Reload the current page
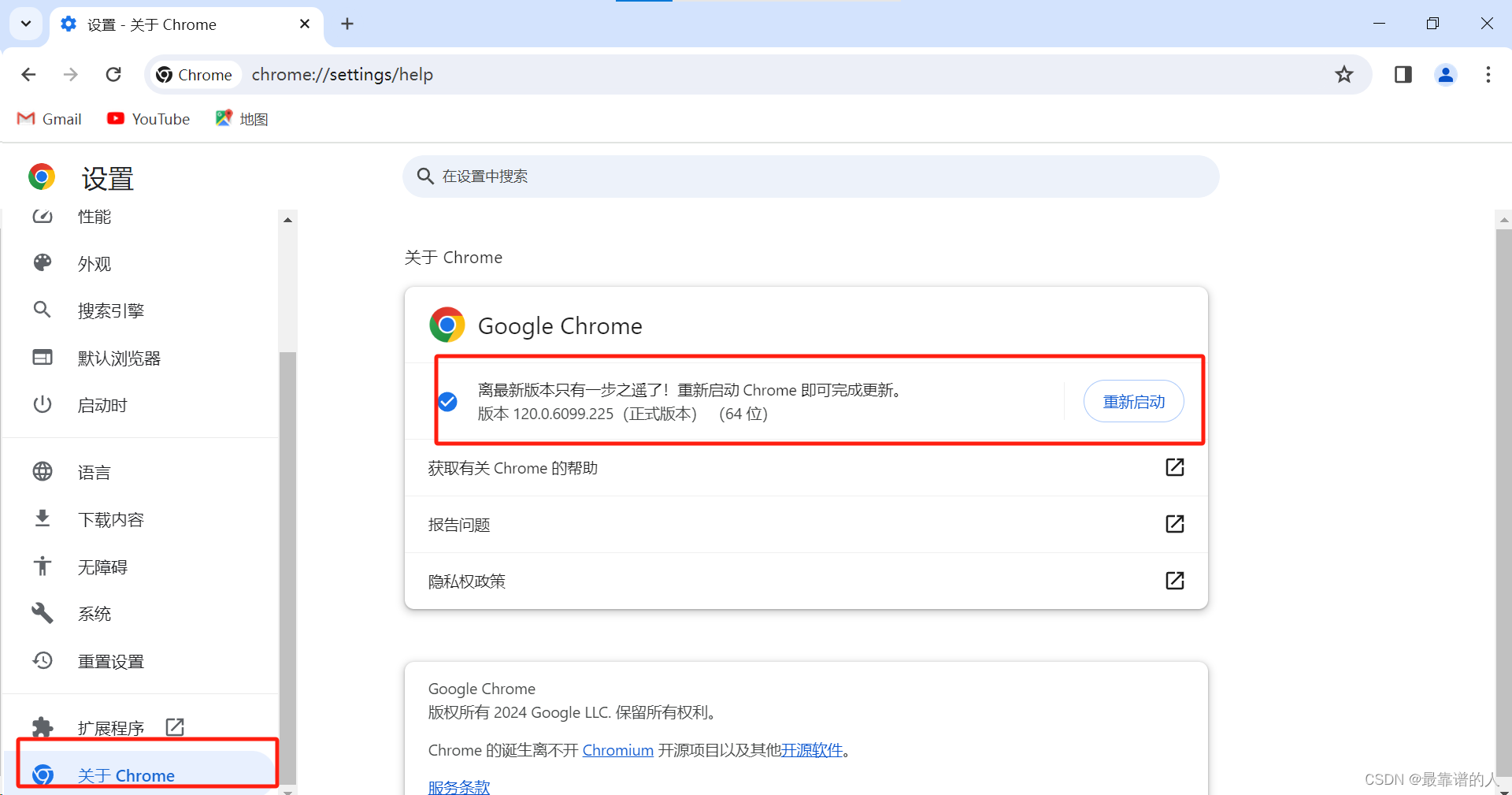Image resolution: width=1512 pixels, height=795 pixels. tap(113, 75)
